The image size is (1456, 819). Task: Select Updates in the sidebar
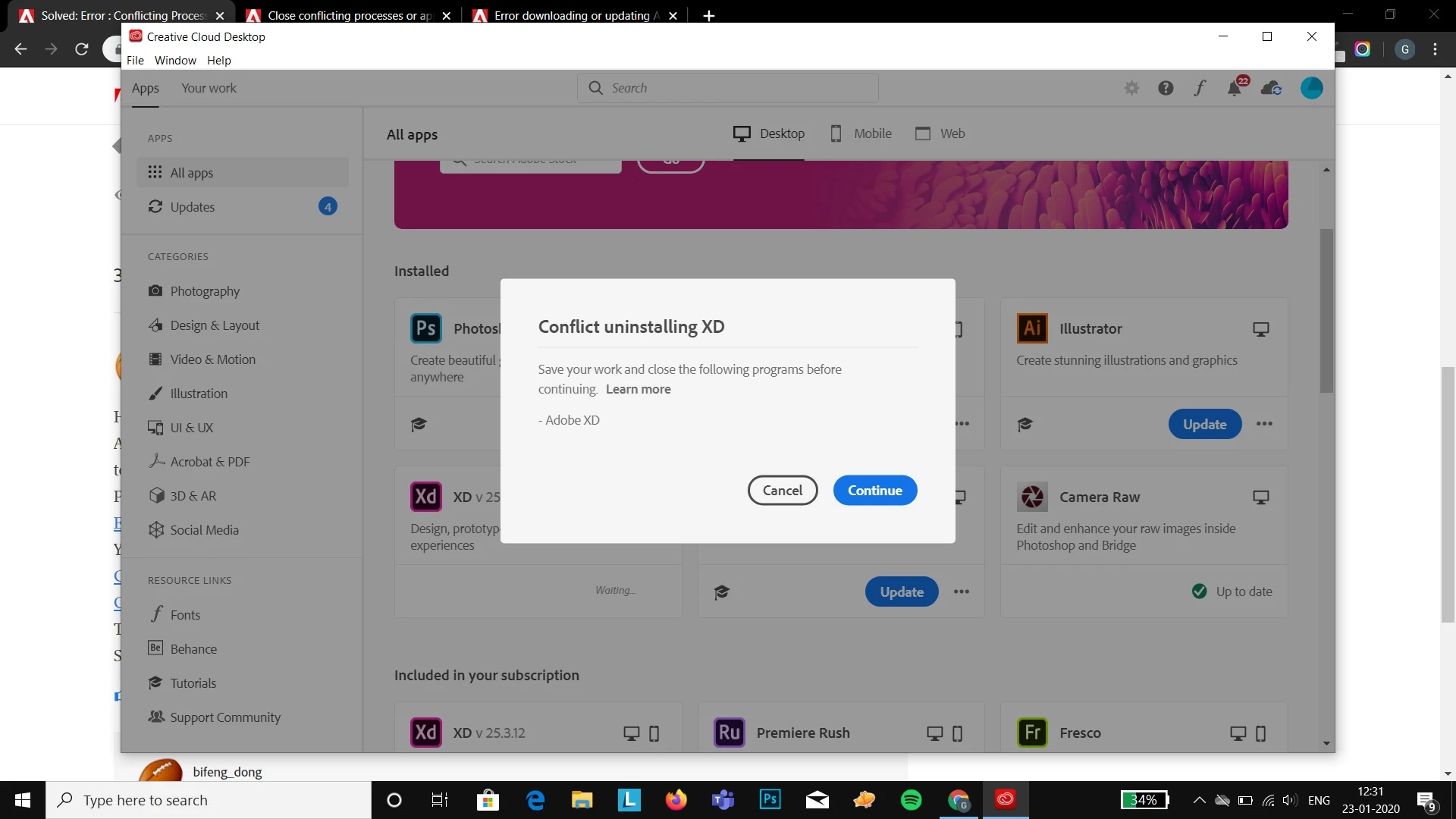click(192, 207)
